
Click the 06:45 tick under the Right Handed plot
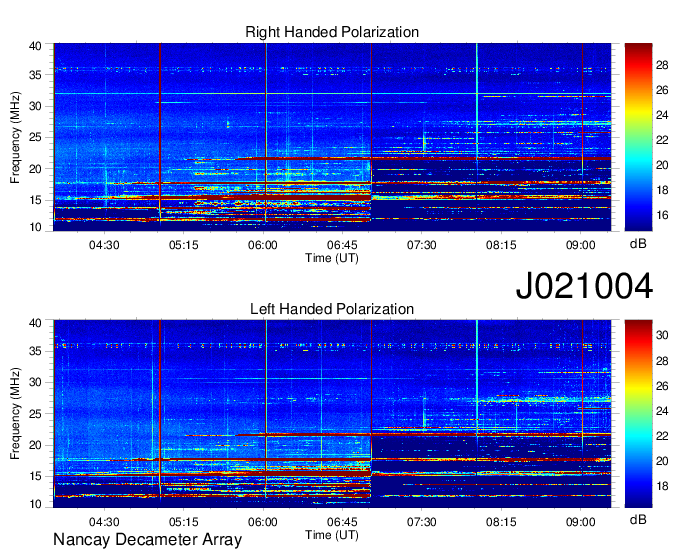coord(342,245)
